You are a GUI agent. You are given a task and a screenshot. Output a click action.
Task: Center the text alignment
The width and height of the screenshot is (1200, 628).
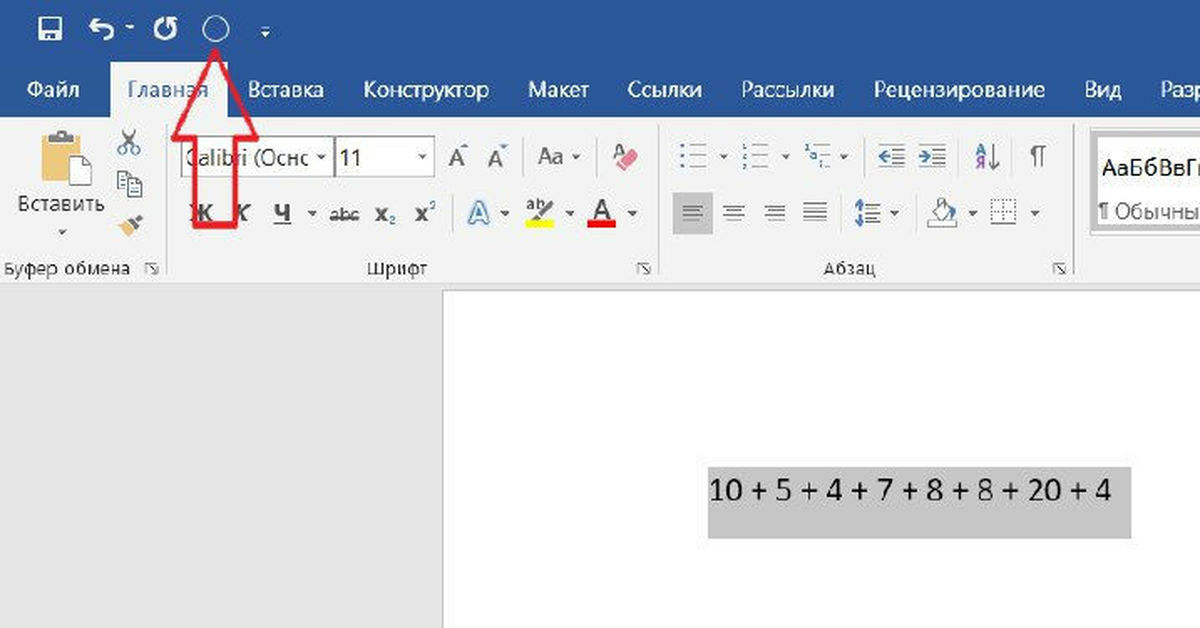(734, 213)
